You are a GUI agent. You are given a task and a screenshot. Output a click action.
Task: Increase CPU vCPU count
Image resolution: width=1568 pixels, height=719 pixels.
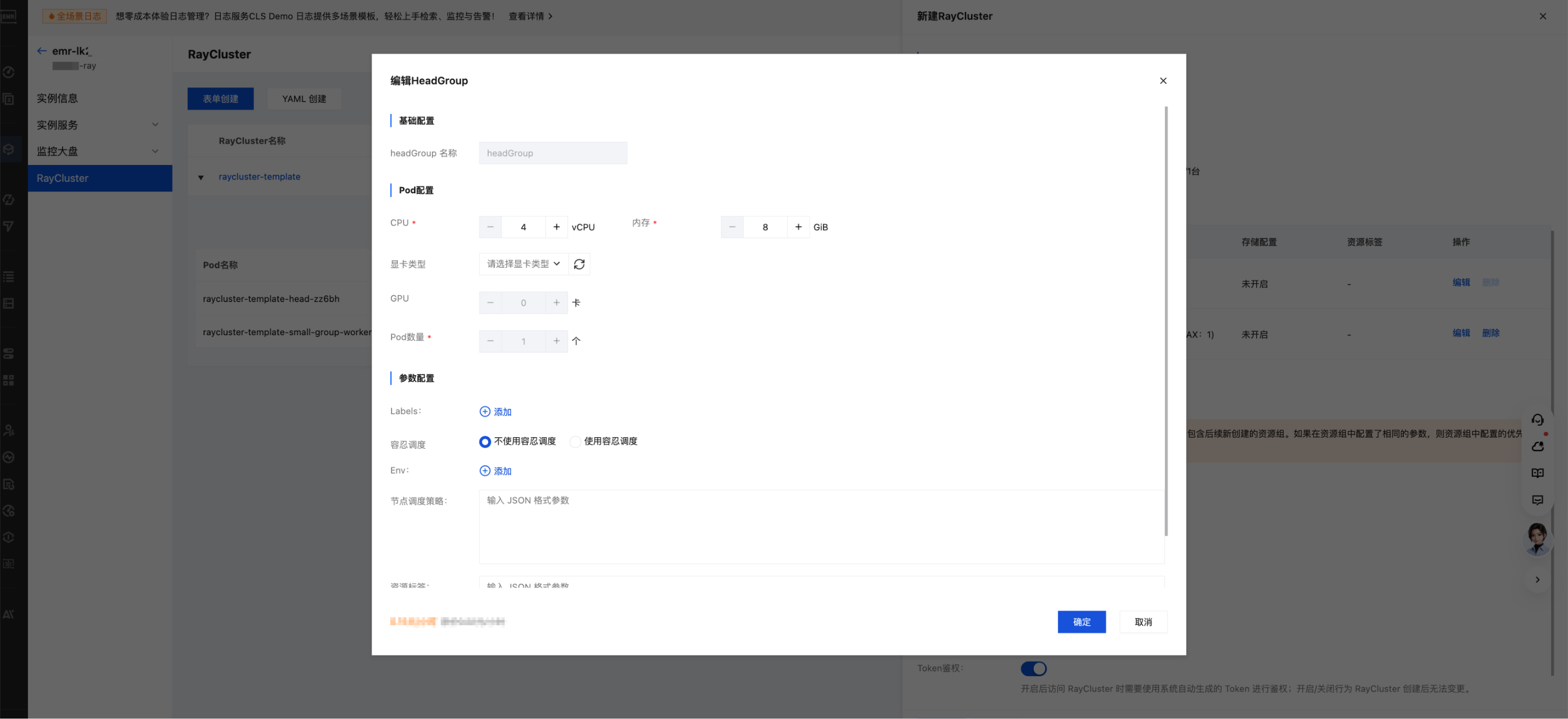557,227
